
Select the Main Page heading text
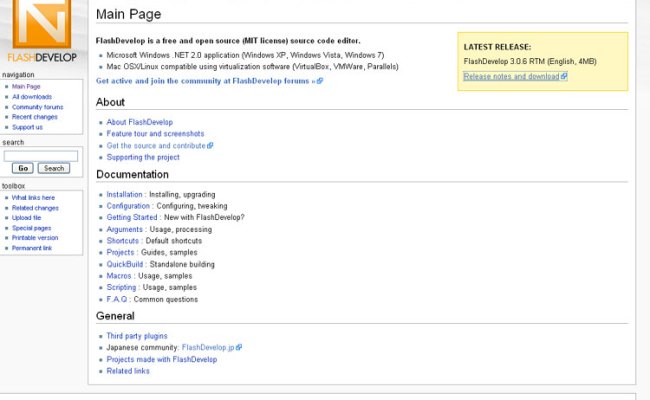(129, 14)
